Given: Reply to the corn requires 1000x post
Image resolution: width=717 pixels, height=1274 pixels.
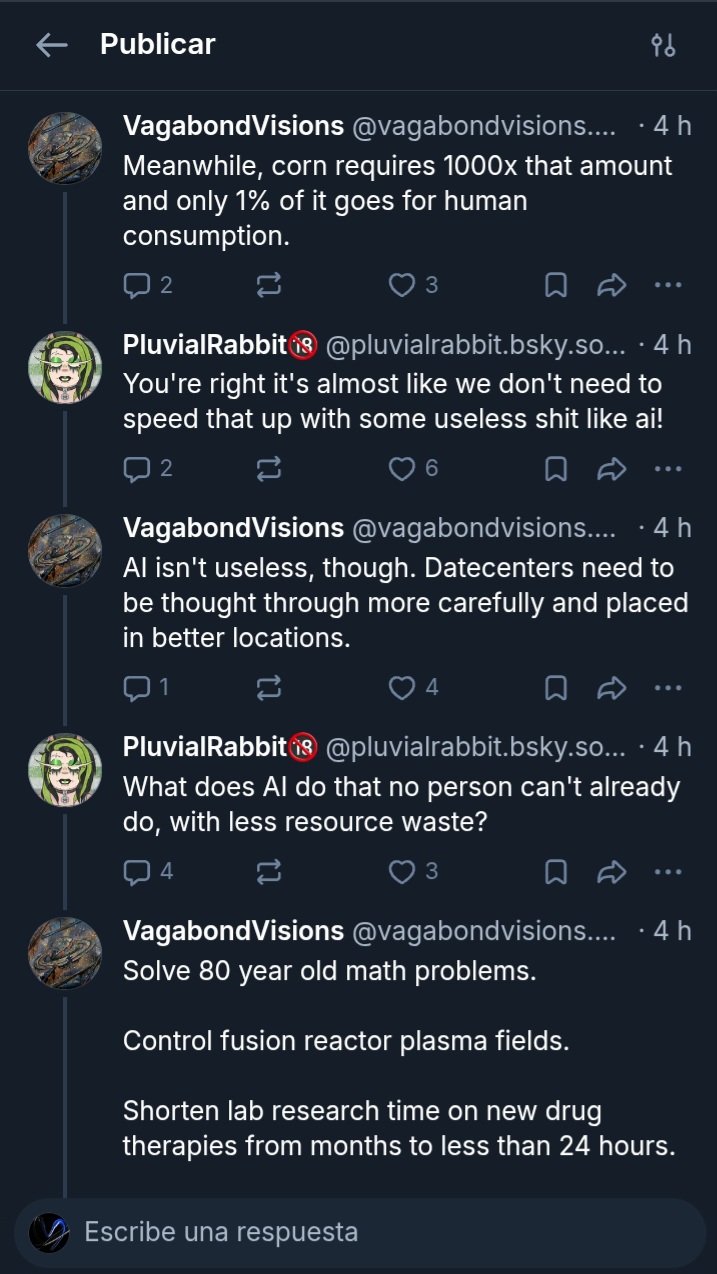Looking at the screenshot, I should coord(147,285).
